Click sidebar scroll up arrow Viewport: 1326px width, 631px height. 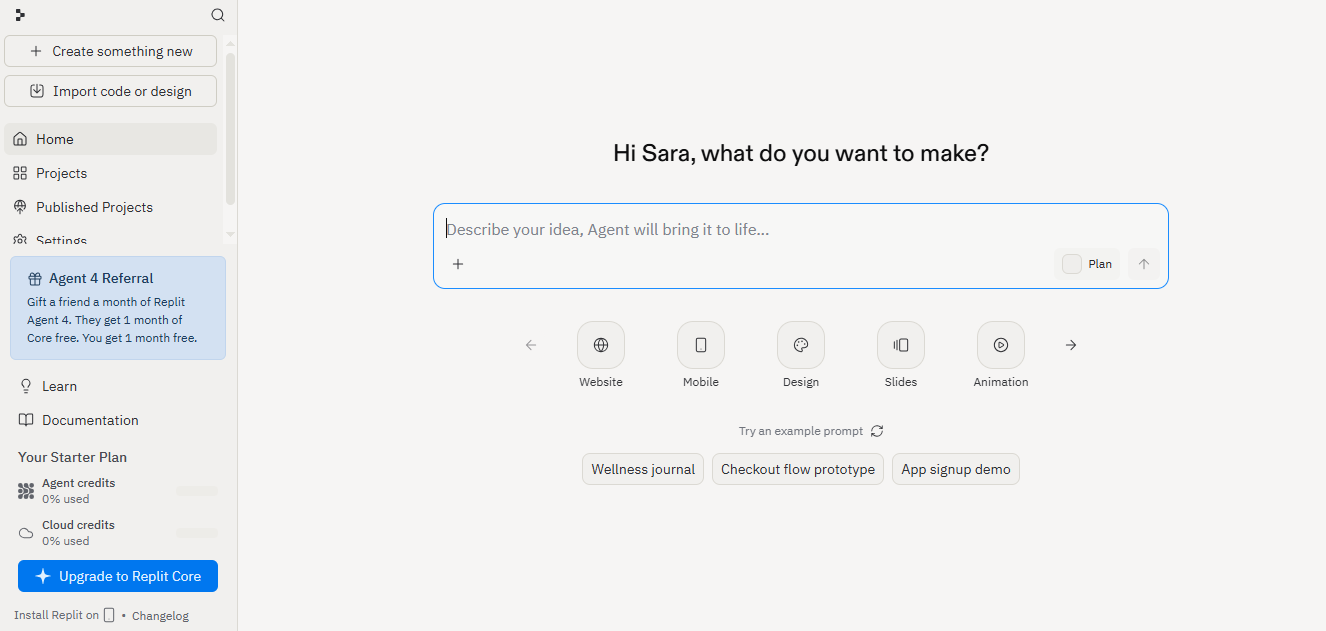coord(231,43)
